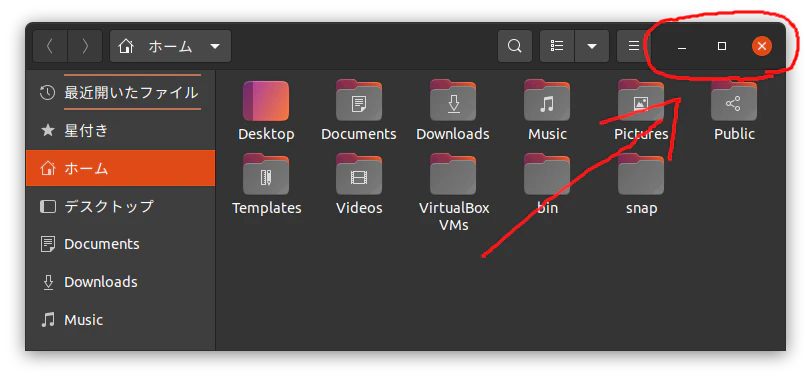
Task: Minimize the file manager window
Action: point(682,47)
